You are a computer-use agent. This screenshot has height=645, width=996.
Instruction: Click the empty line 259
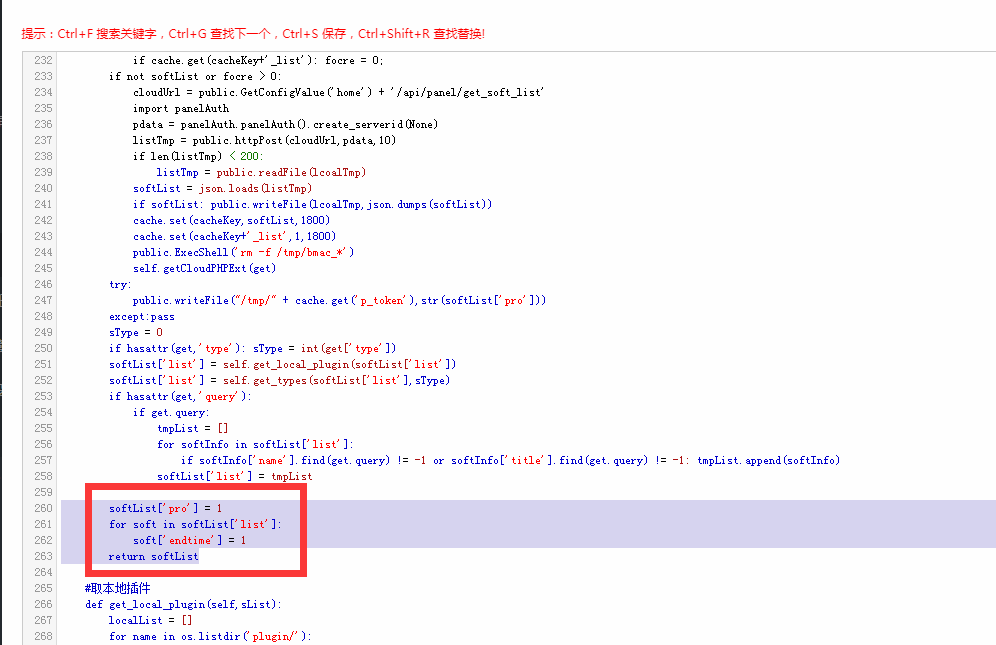pyautogui.click(x=300, y=492)
